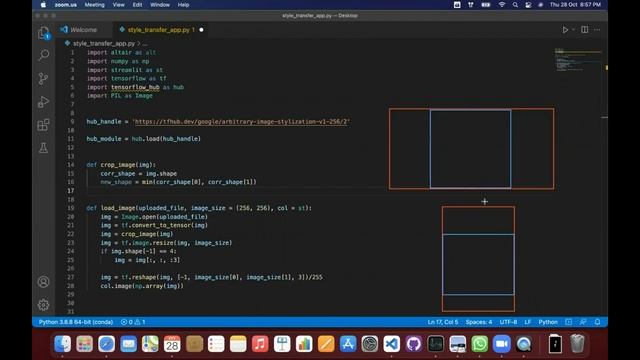Click 'import streamlit as st' line
640x360 pixels.
click(x=124, y=70)
